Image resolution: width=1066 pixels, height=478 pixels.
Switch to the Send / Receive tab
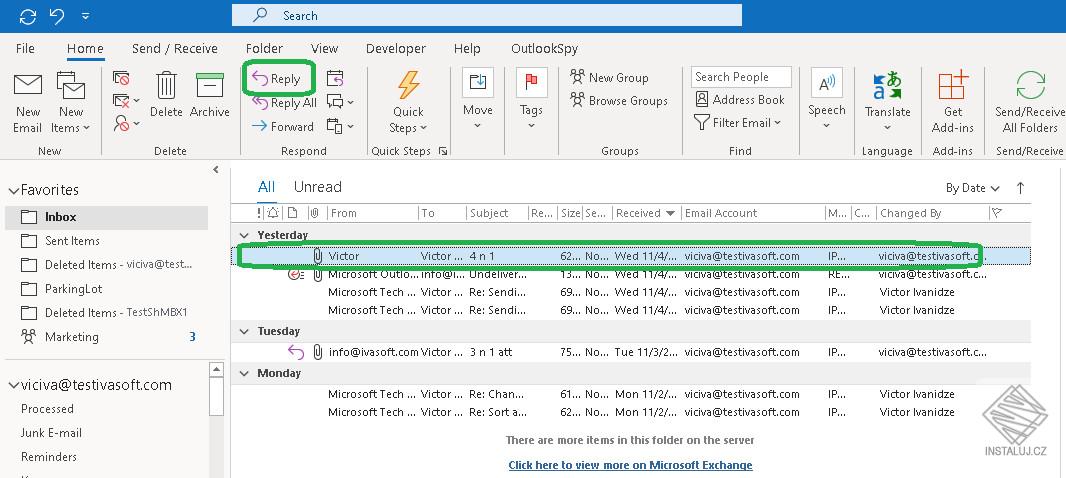[175, 48]
